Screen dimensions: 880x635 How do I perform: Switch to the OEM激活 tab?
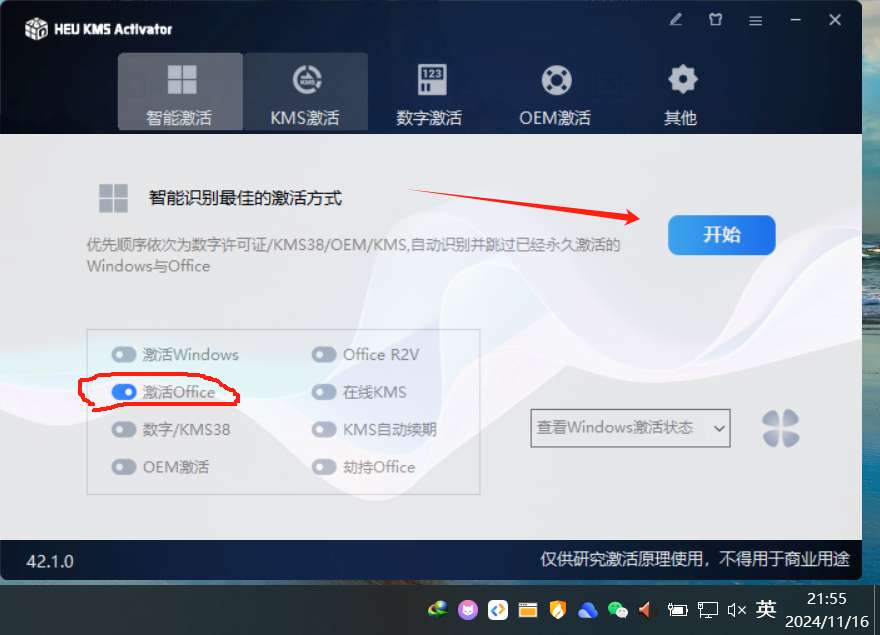(x=555, y=94)
